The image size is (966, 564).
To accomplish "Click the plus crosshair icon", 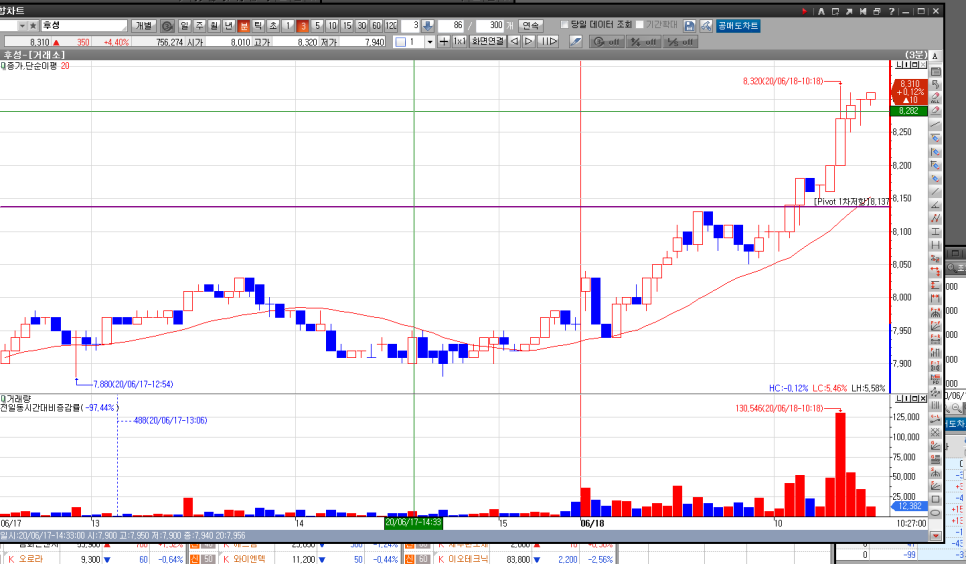I will [444, 42].
